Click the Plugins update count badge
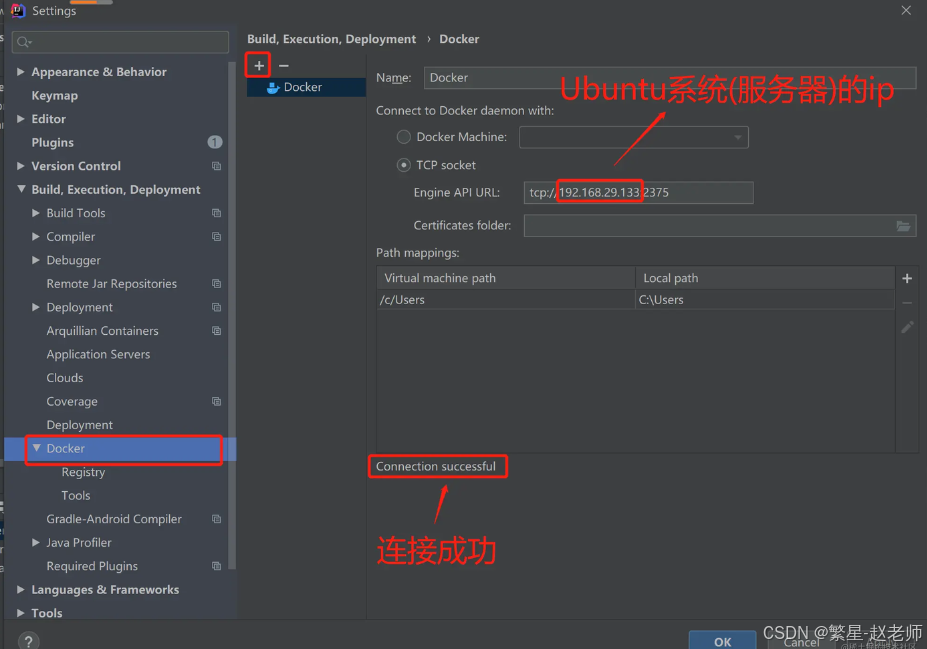Viewport: 927px width, 649px height. click(x=215, y=142)
